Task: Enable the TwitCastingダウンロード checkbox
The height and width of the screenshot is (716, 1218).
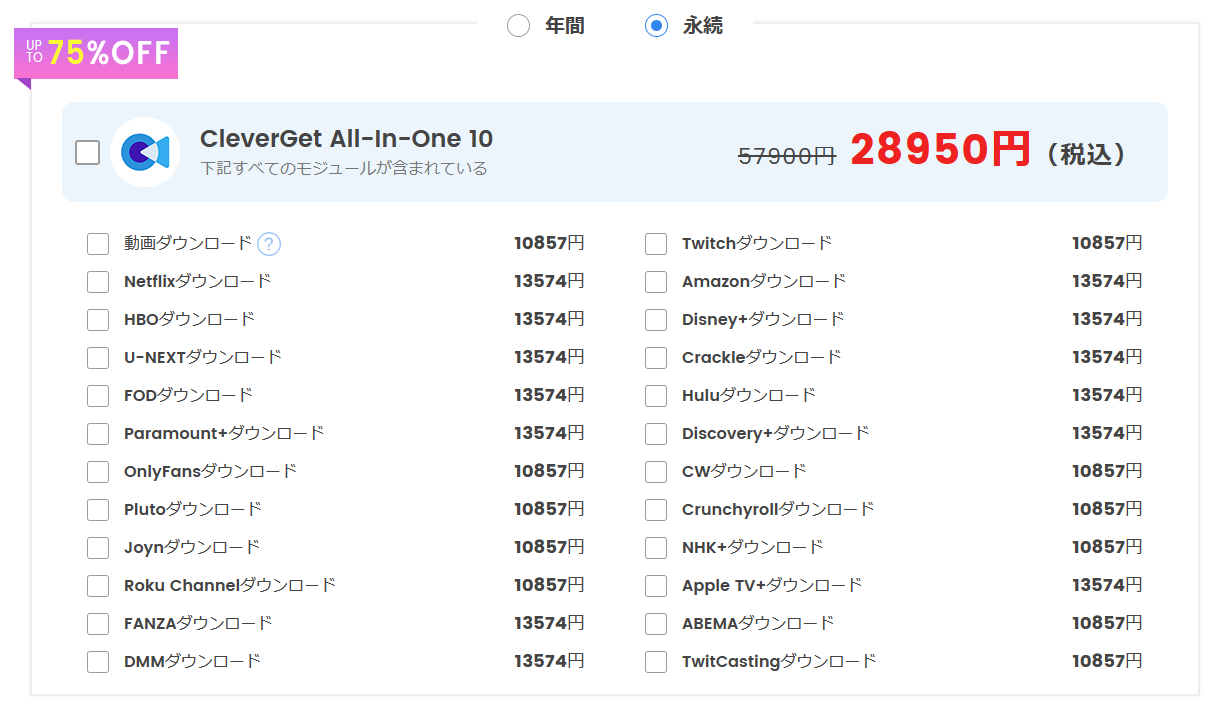Action: coord(656,662)
